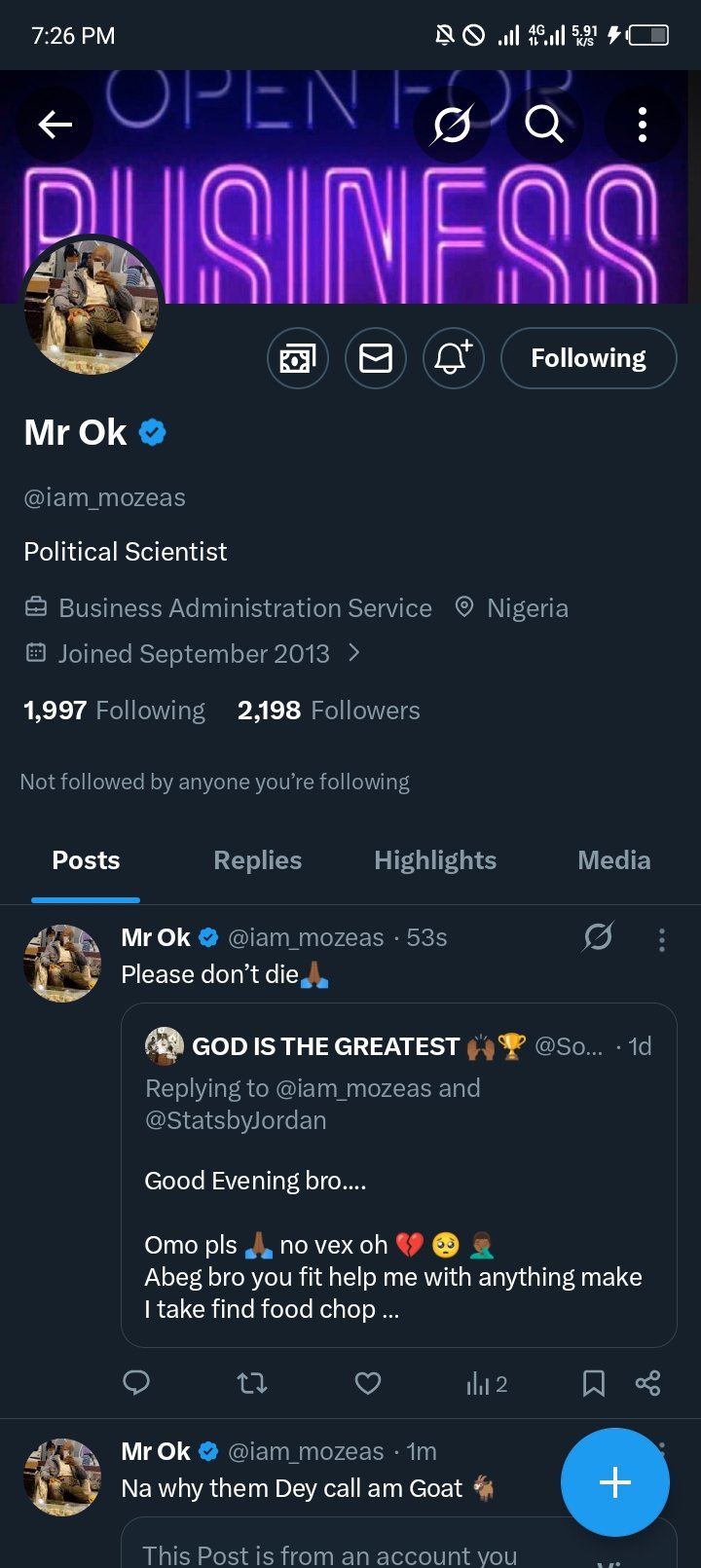Toggle post notifications bell icon
The image size is (701, 1568).
(453, 358)
